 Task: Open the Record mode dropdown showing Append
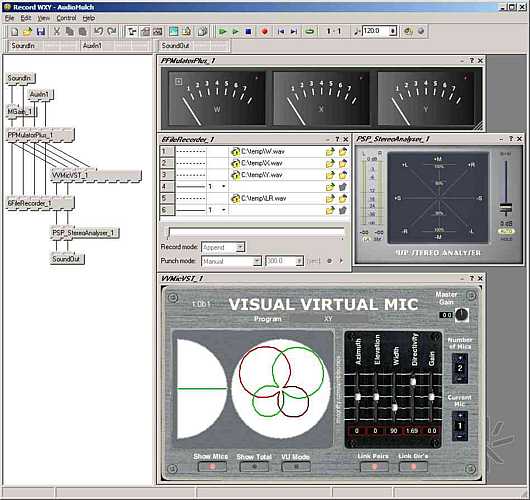[223, 247]
